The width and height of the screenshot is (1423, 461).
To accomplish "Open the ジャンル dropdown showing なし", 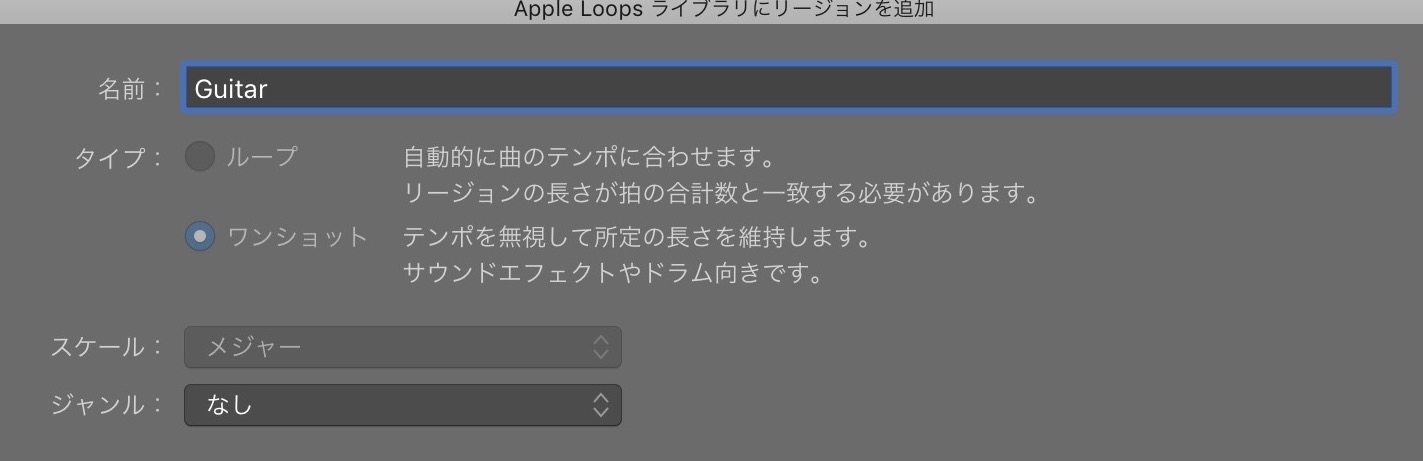I will (403, 405).
